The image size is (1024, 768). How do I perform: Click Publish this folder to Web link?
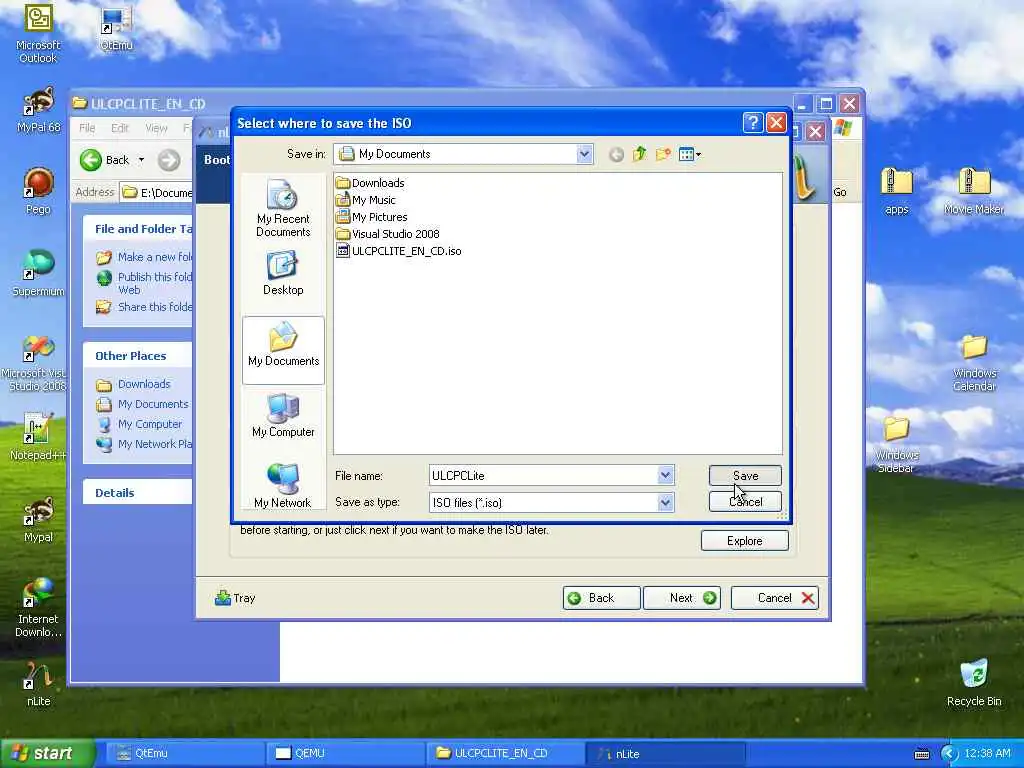click(x=144, y=283)
